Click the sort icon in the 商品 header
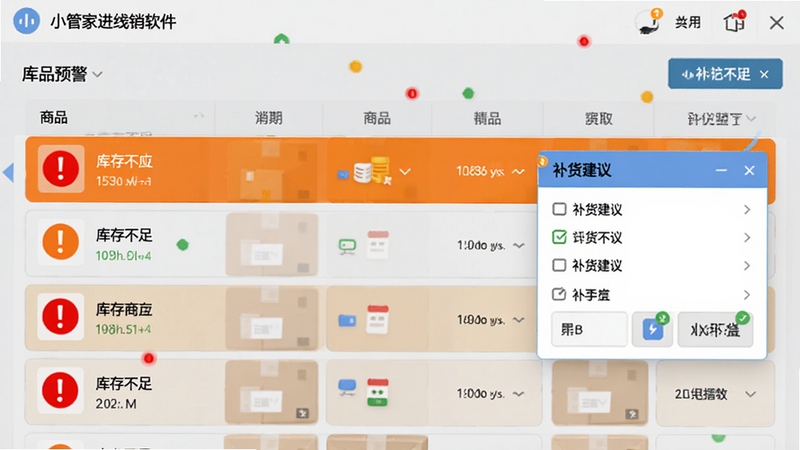The height and width of the screenshot is (450, 800). (199, 117)
